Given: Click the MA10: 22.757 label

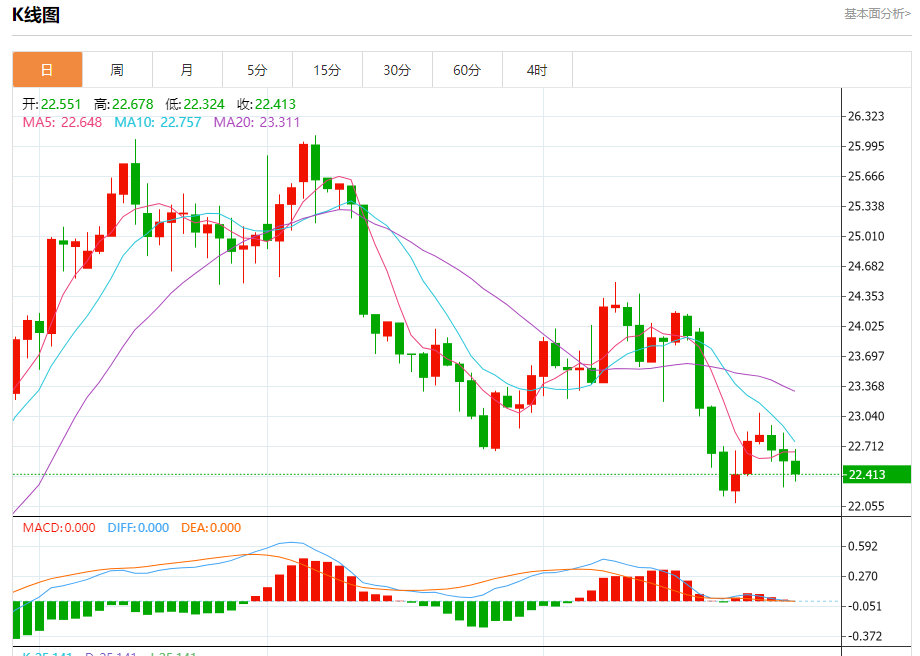Looking at the screenshot, I should (158, 122).
